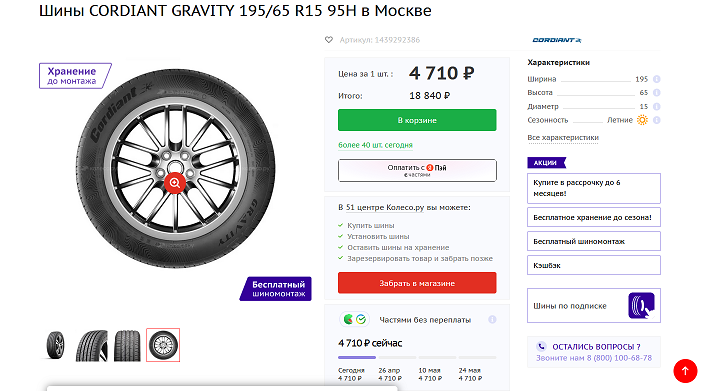Select the tread close-up thumbnail
The width and height of the screenshot is (703, 391).
[x=91, y=345]
